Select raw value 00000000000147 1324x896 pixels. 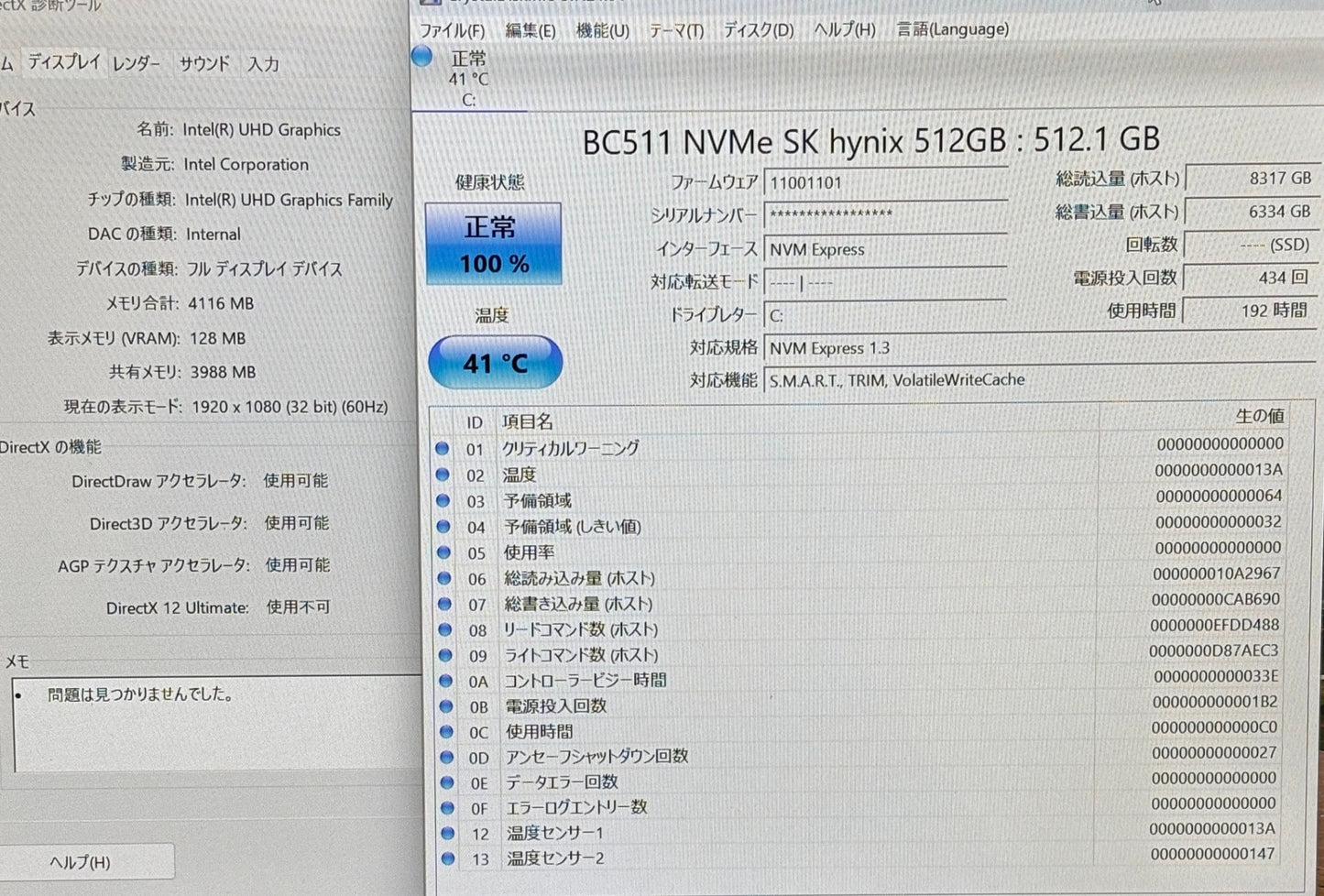(1211, 853)
